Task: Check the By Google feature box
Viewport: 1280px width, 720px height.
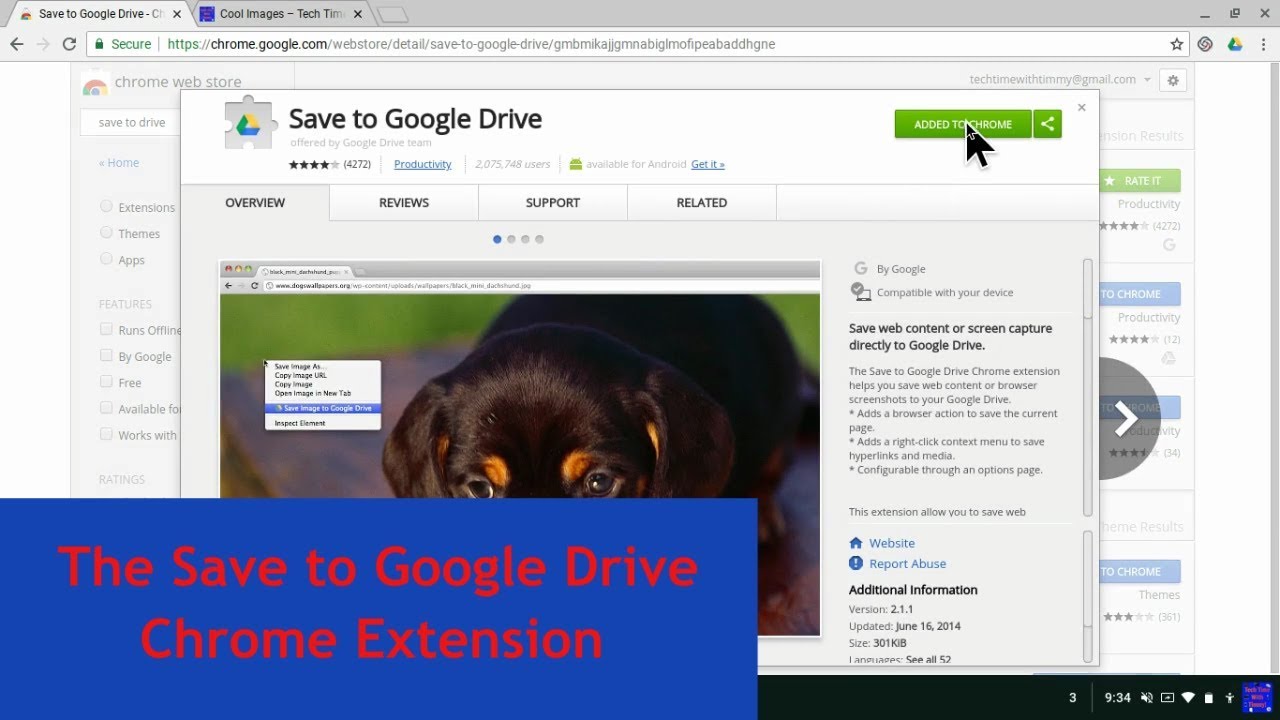Action: (106, 356)
